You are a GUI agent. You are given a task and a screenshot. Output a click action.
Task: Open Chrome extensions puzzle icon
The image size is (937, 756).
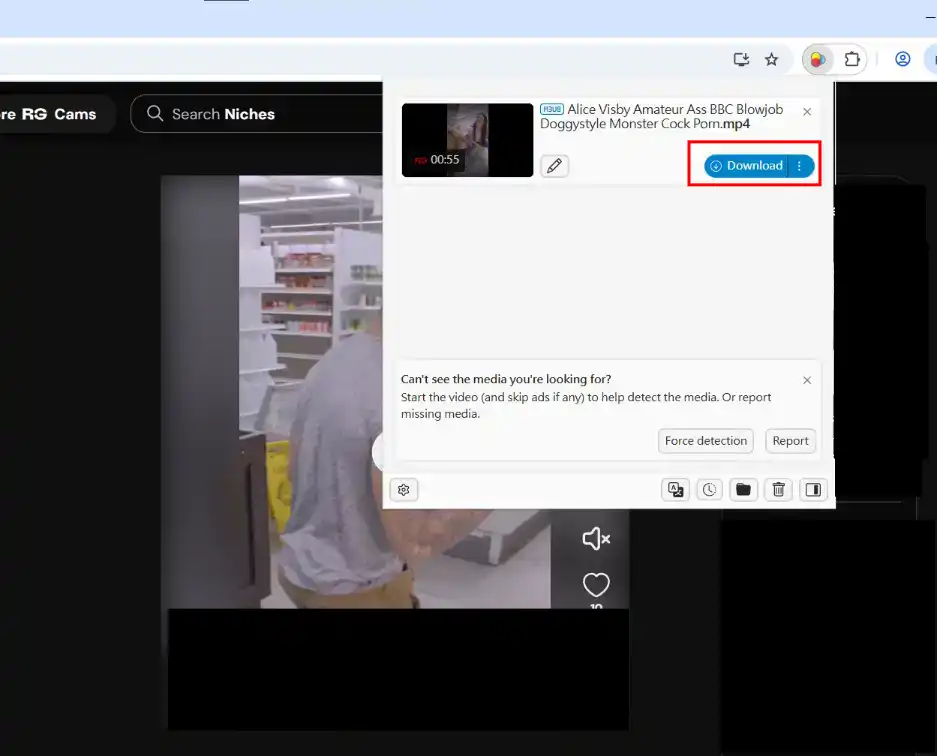(853, 59)
